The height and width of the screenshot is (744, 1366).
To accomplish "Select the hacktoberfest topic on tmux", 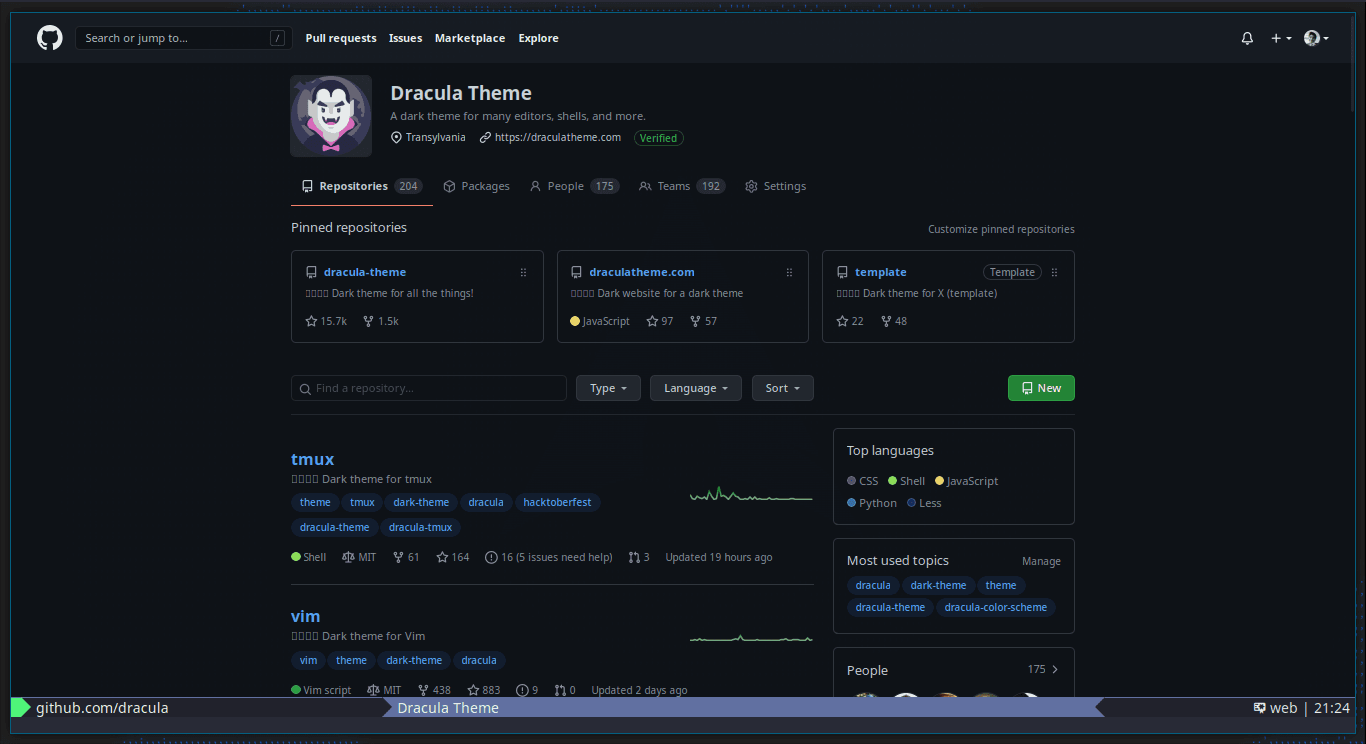I will (558, 502).
